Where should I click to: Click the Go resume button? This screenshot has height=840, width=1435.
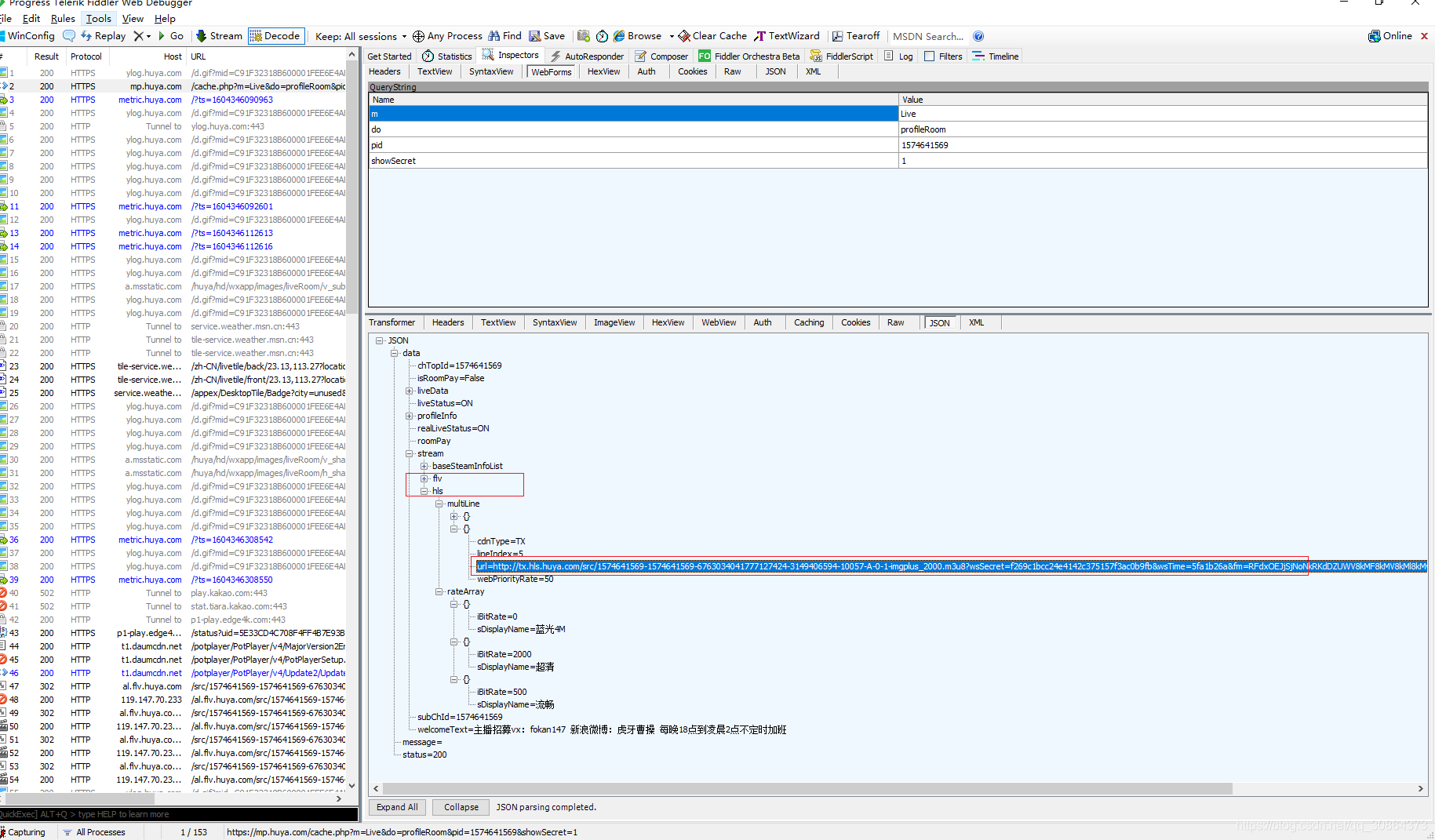170,36
